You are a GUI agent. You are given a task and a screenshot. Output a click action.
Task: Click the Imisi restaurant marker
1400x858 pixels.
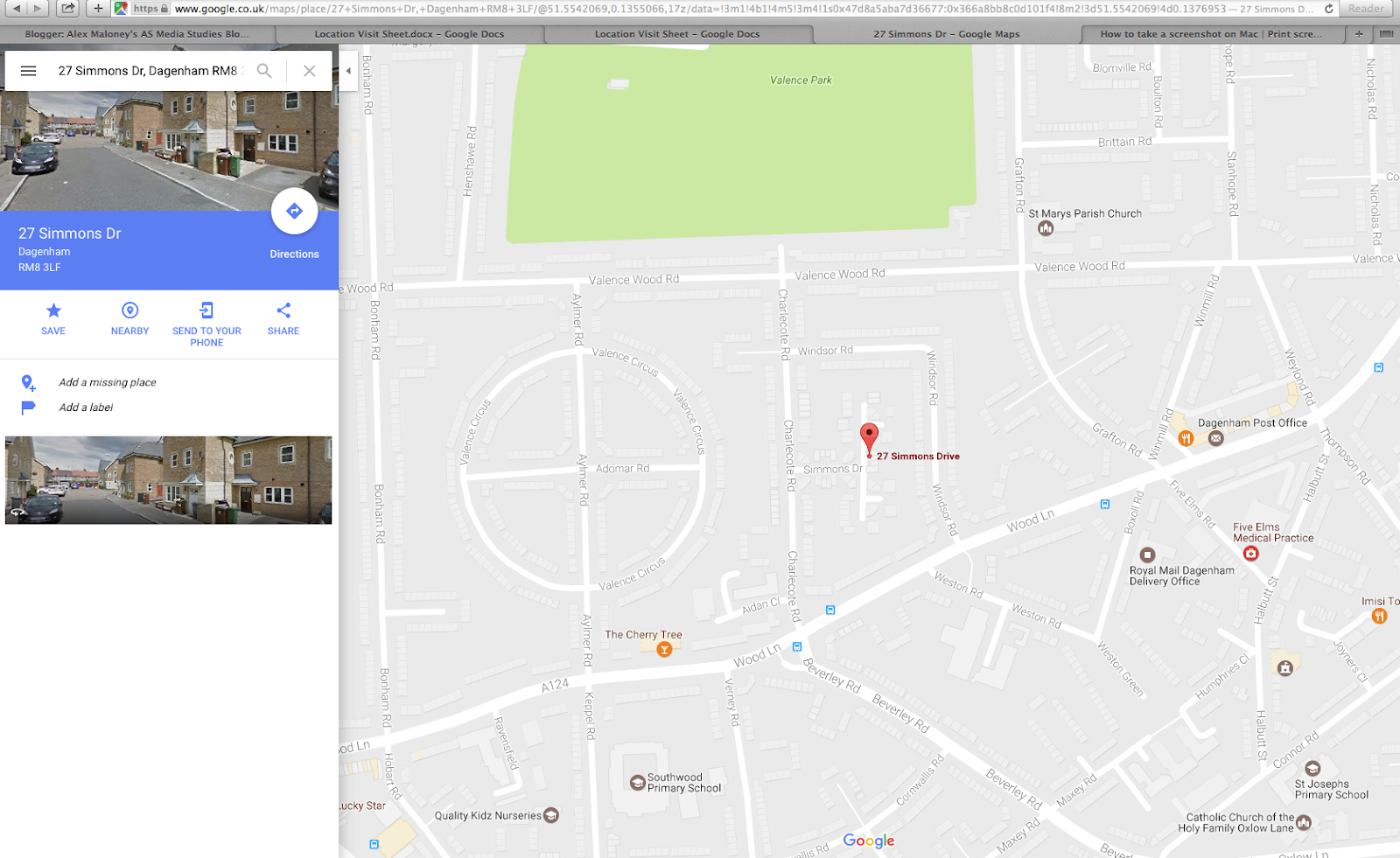1379,616
